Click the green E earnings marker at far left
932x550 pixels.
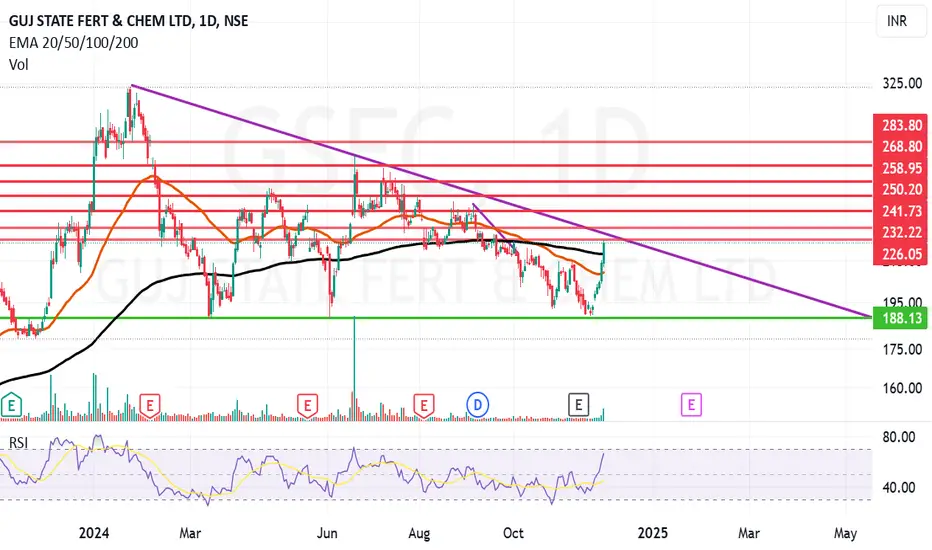11,406
